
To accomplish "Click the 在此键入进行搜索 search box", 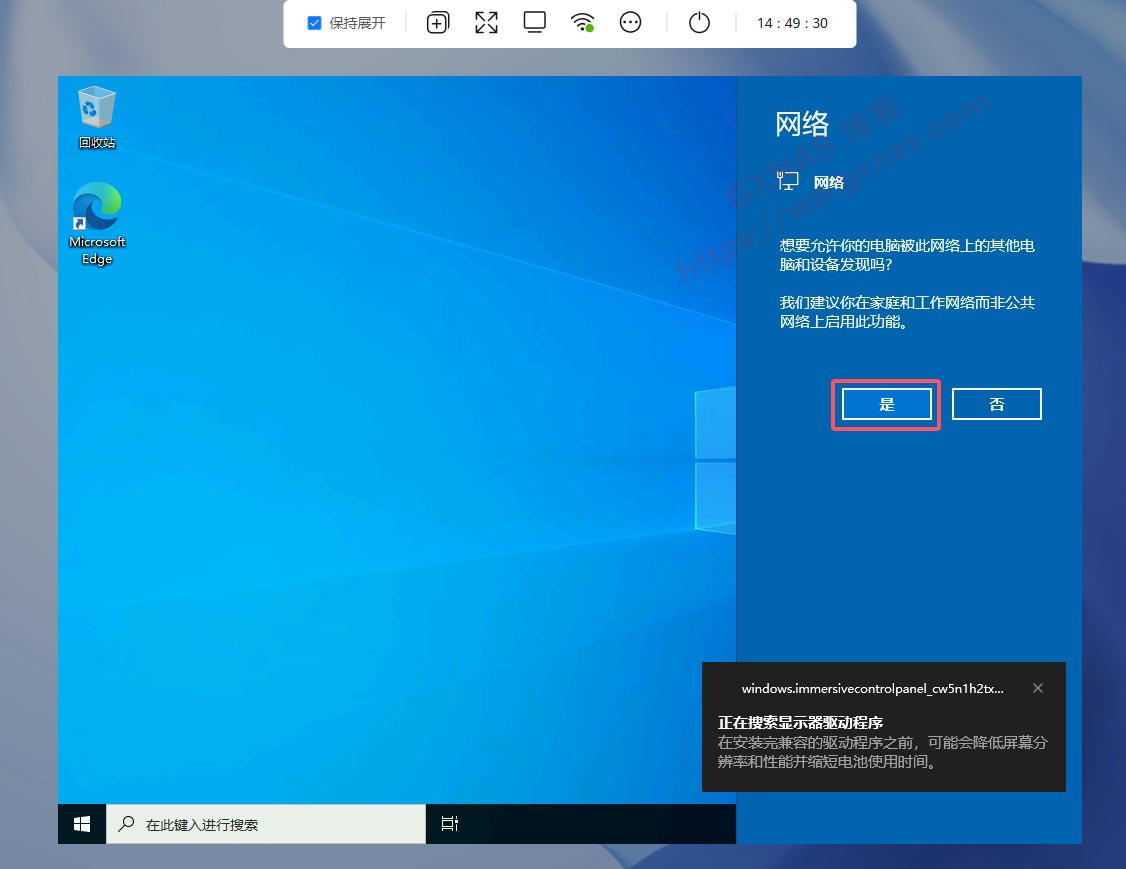I will [266, 824].
